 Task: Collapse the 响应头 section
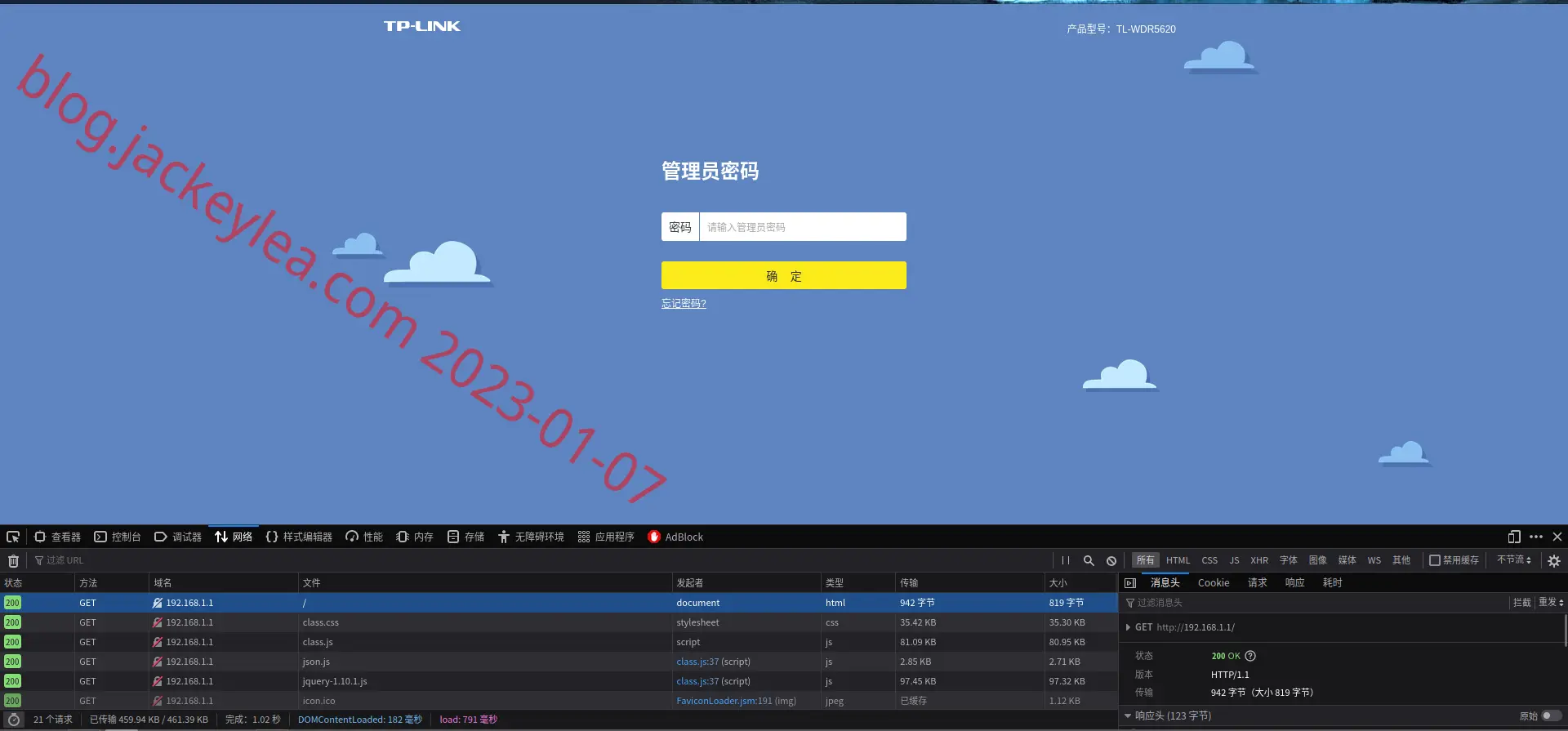(1128, 716)
